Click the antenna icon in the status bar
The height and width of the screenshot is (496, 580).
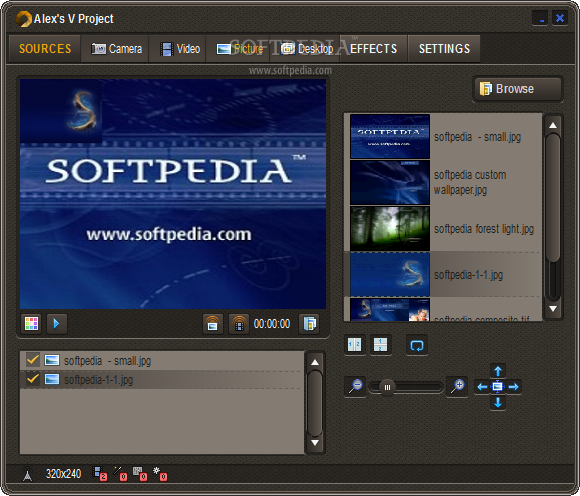27,475
